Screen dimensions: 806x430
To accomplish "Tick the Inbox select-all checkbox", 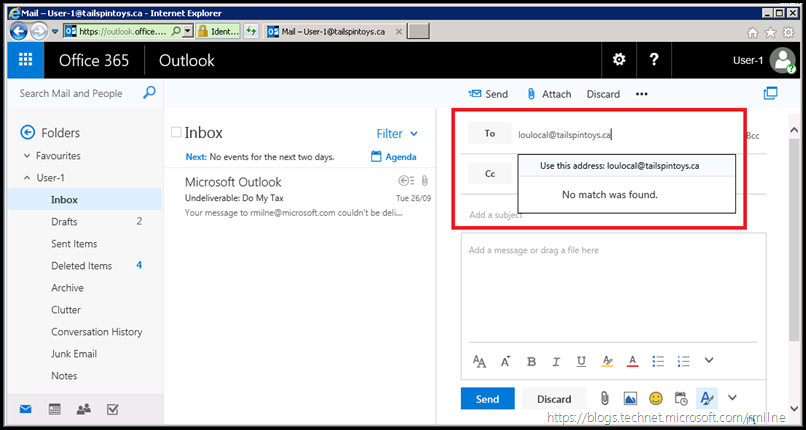I will 176,133.
